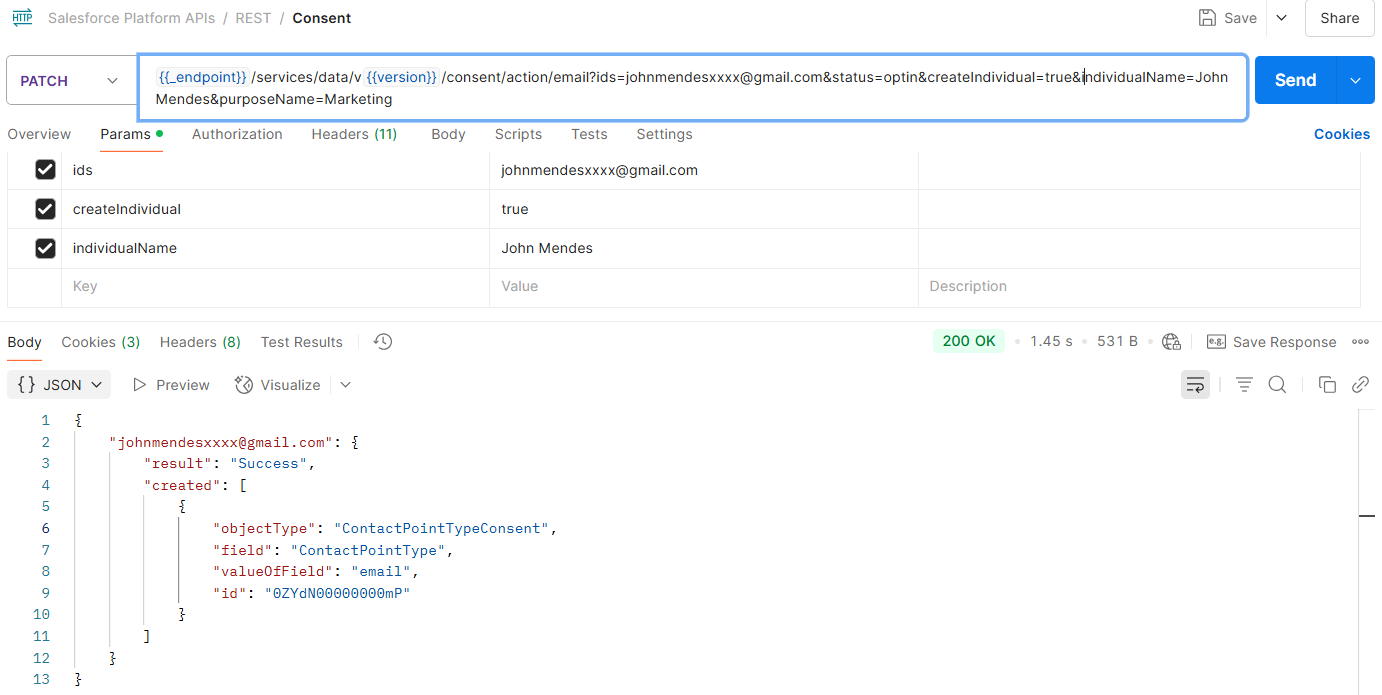Image resolution: width=1382 pixels, height=695 pixels.
Task: Click the {{_endpoint}} variable in URL
Action: click(x=202, y=77)
